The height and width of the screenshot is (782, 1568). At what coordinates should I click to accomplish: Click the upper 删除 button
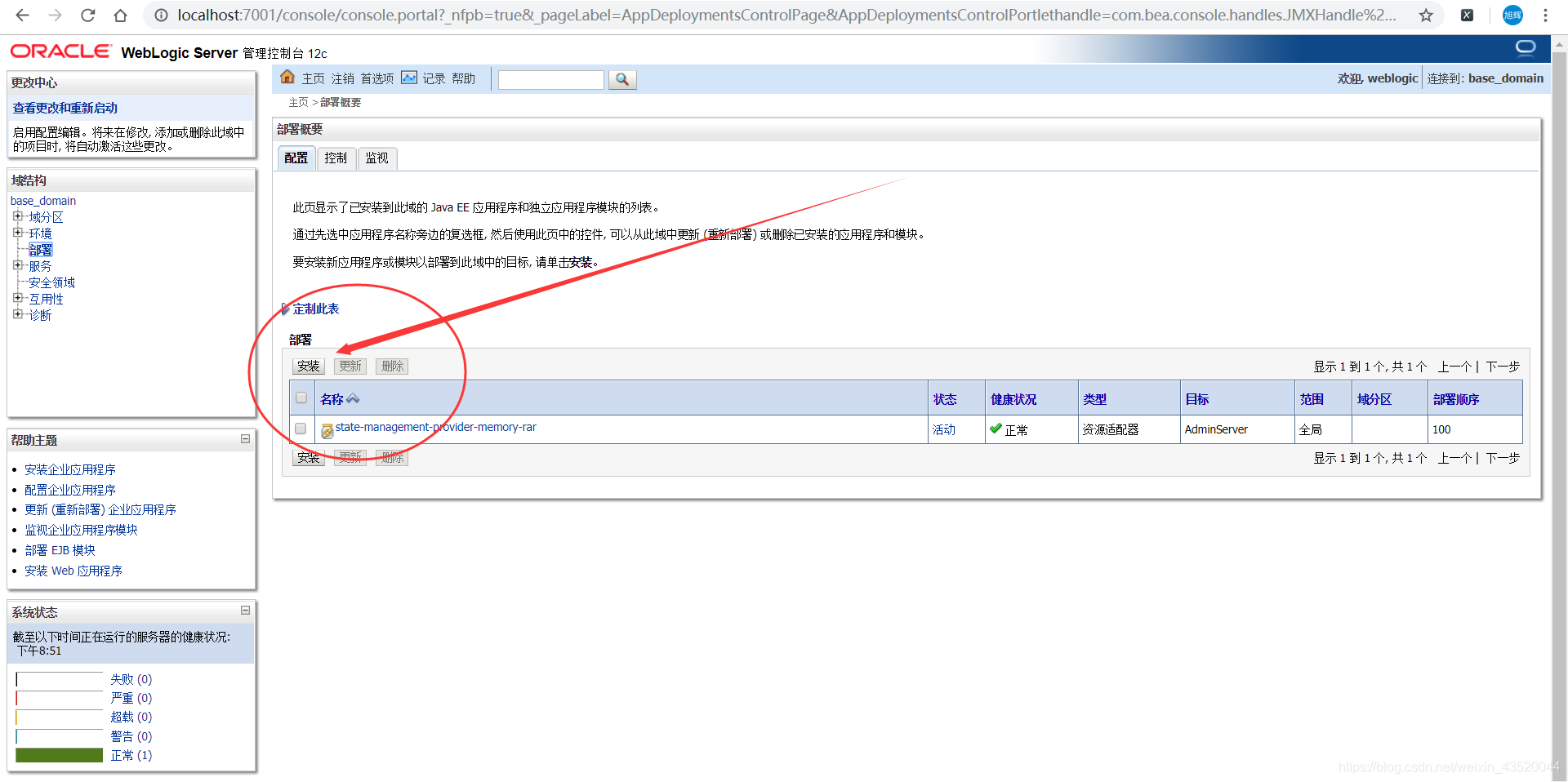(x=392, y=367)
